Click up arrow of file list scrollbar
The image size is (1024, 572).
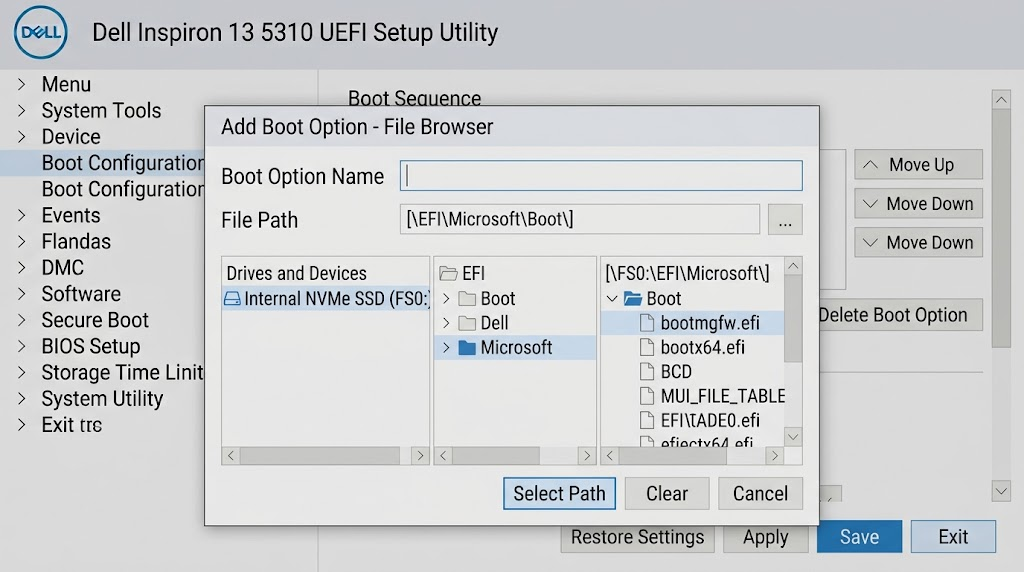click(x=793, y=266)
